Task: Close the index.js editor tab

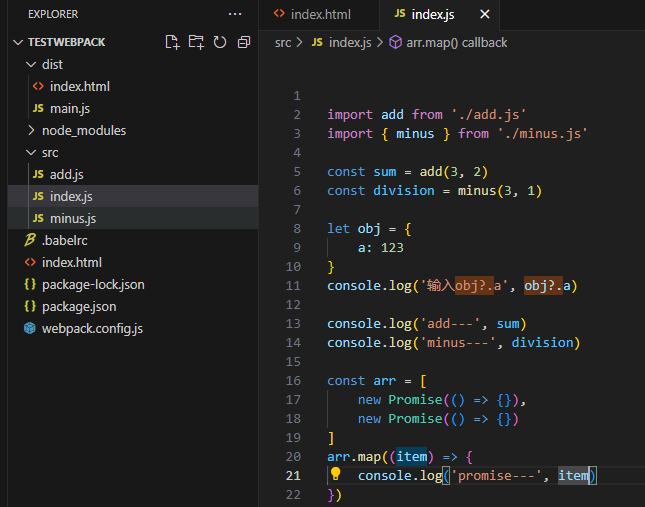Action: pyautogui.click(x=485, y=14)
